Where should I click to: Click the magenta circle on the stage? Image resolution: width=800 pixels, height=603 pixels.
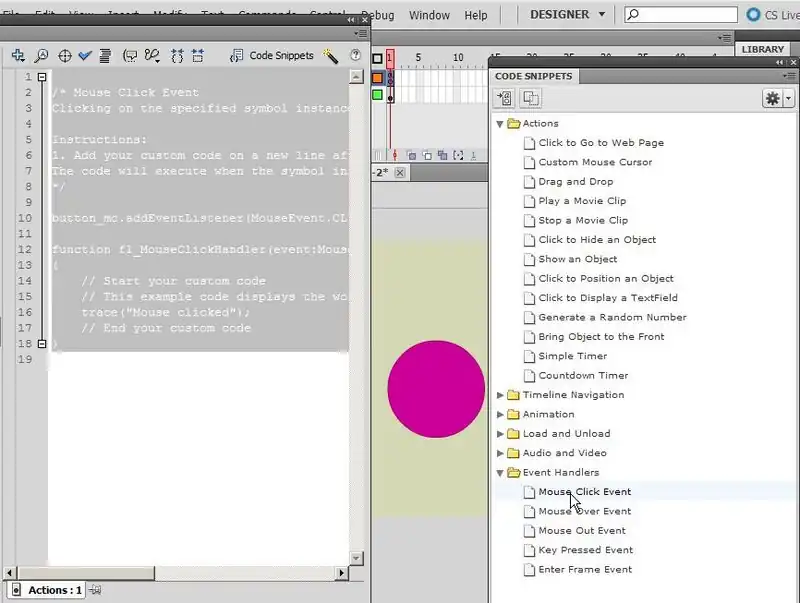pyautogui.click(x=436, y=389)
